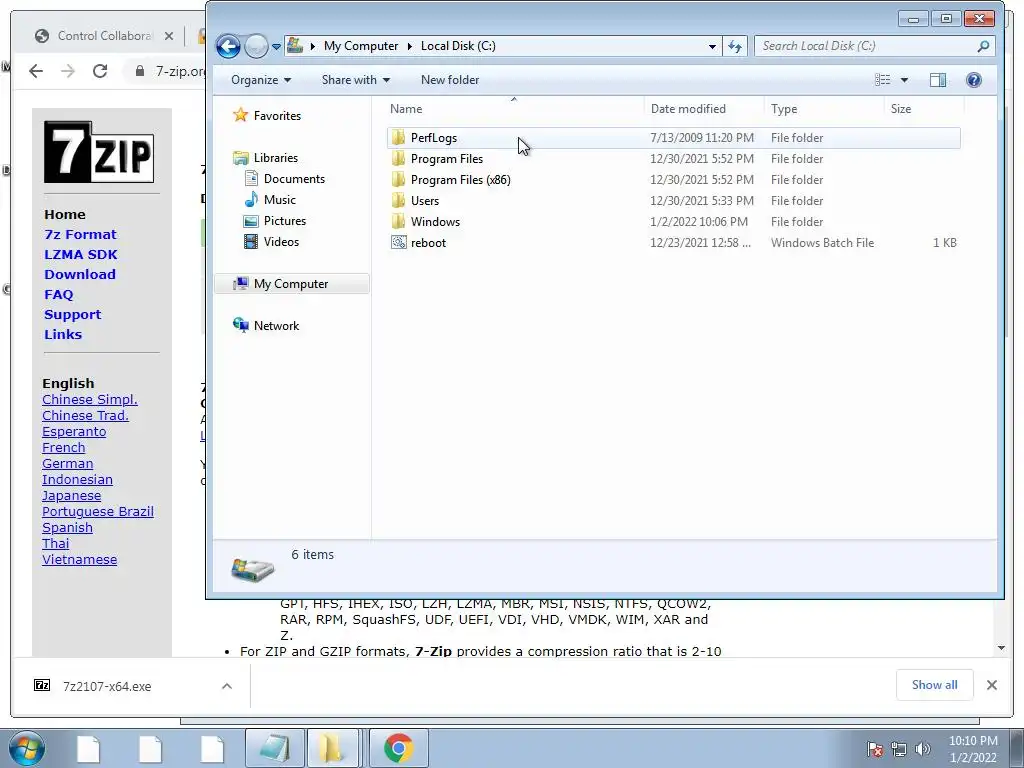Select My Computer in the navigation pane
Image resolution: width=1024 pixels, height=768 pixels.
pos(291,283)
